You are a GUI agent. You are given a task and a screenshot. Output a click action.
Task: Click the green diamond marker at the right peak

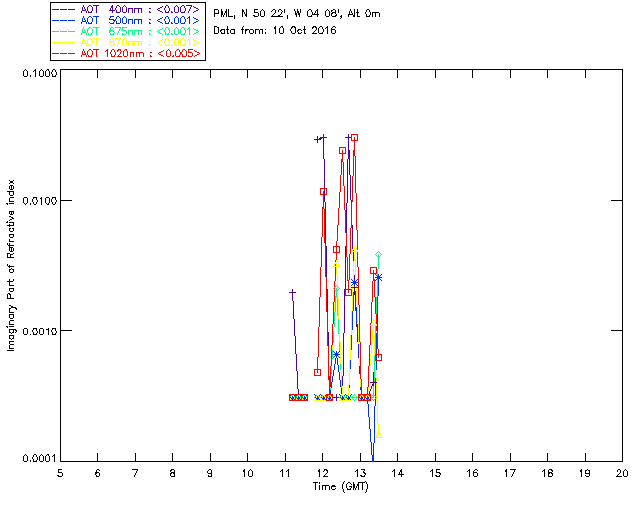click(x=378, y=254)
